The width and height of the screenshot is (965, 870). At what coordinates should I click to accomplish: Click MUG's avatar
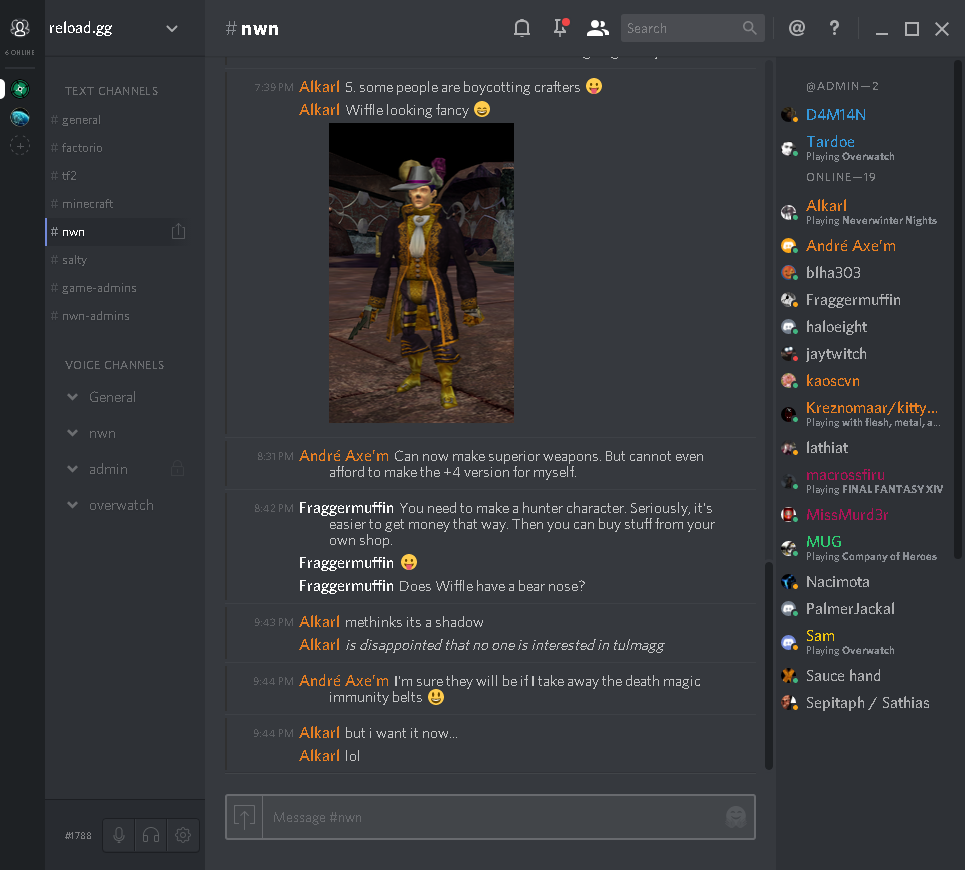[790, 548]
